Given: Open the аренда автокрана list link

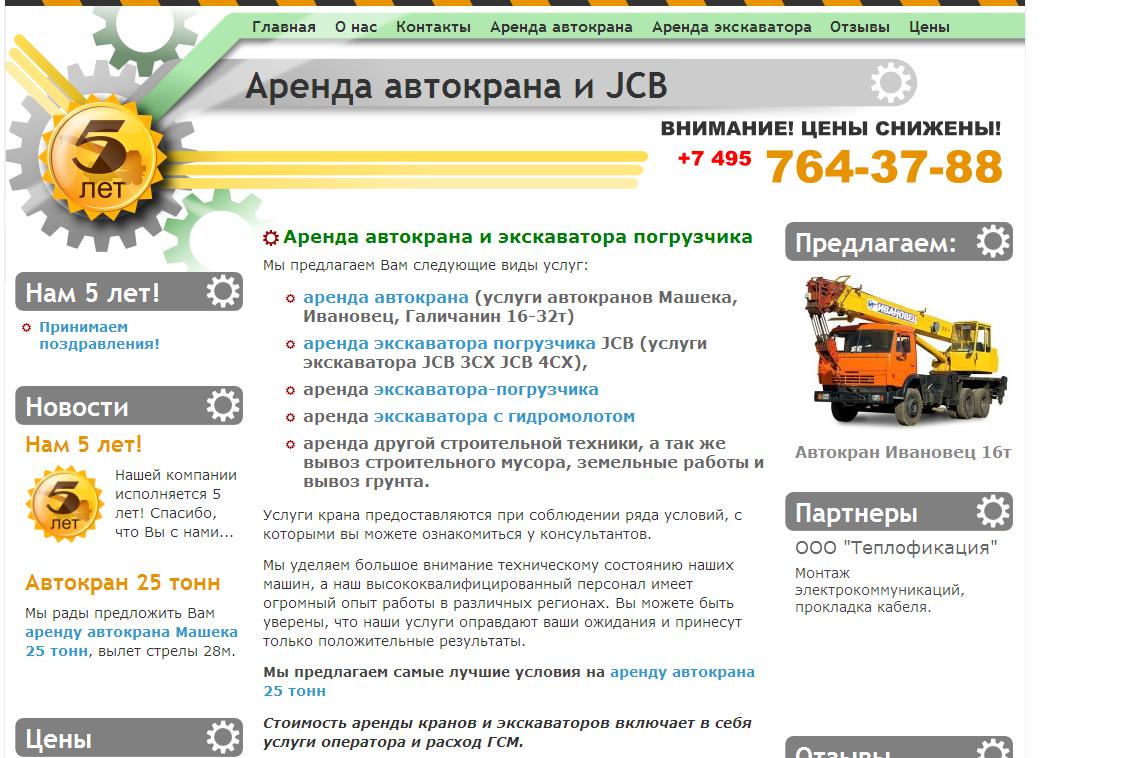Looking at the screenshot, I should tap(386, 298).
